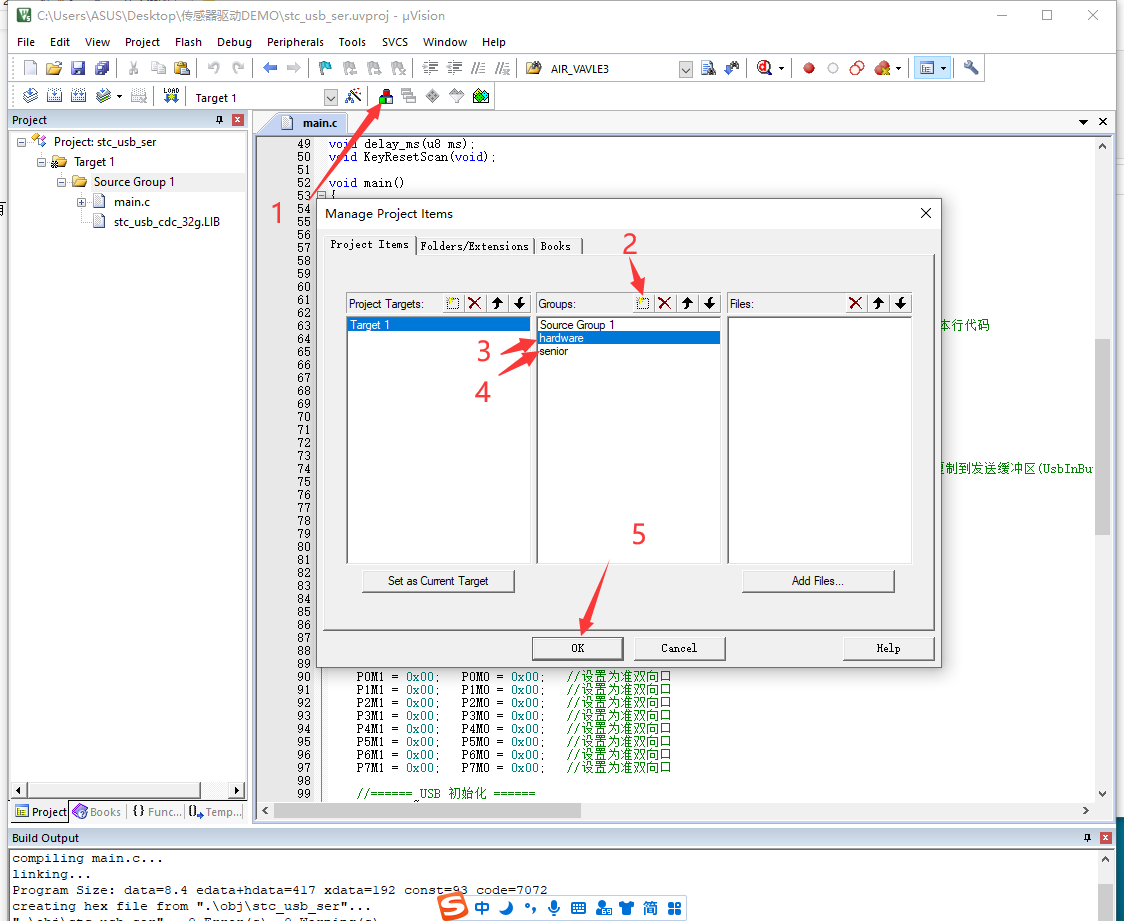Add new group icon in Groups header
This screenshot has height=921, width=1124.
tap(642, 303)
